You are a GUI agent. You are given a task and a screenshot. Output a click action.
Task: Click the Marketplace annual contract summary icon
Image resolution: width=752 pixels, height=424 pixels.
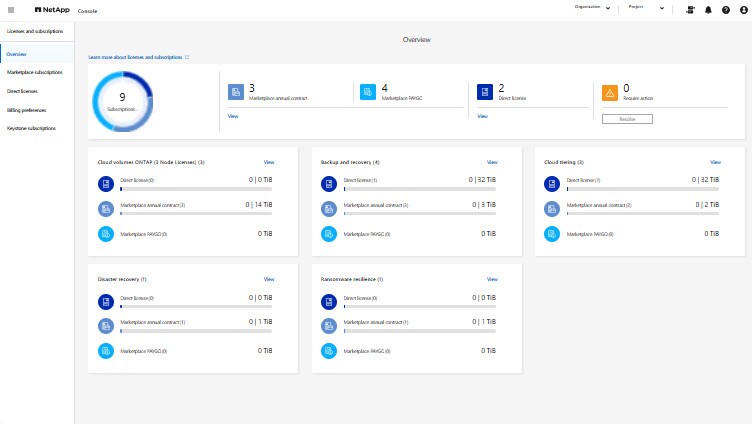point(236,92)
